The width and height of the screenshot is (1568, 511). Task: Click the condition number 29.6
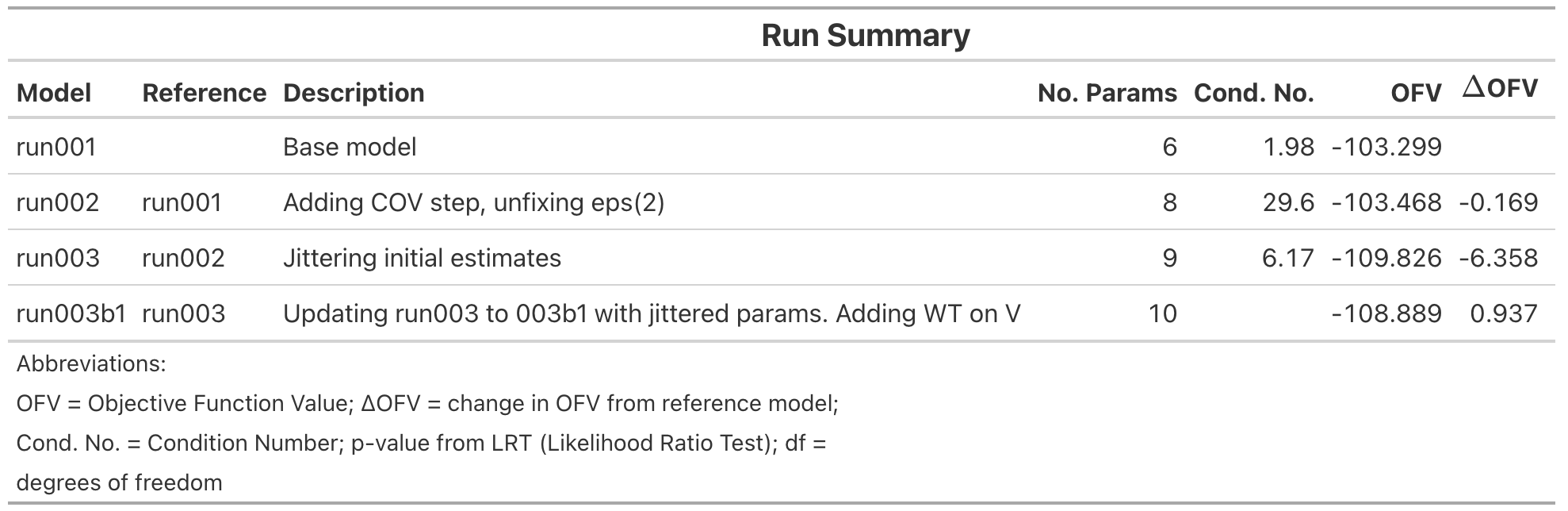coord(1288,202)
